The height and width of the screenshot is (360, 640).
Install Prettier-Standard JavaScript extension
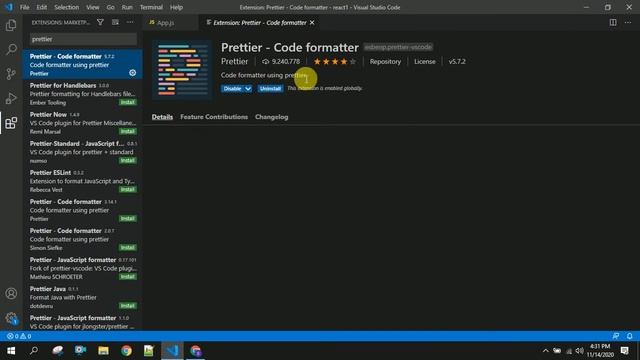[x=128, y=160]
